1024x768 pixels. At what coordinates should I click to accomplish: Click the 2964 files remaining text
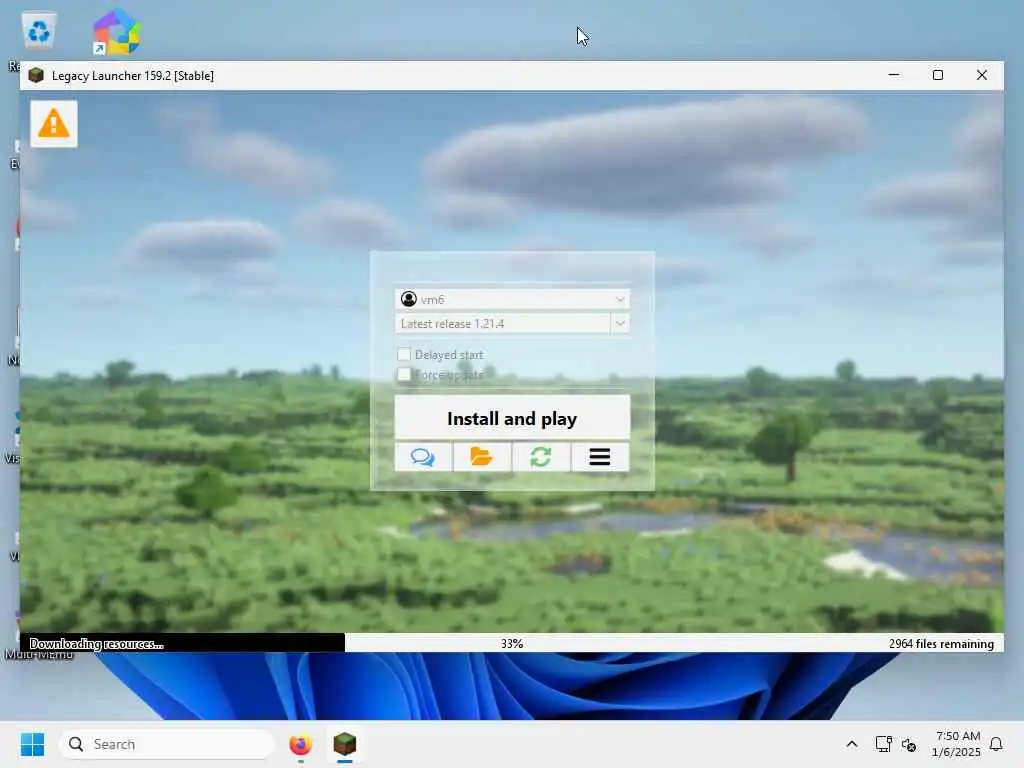941,644
